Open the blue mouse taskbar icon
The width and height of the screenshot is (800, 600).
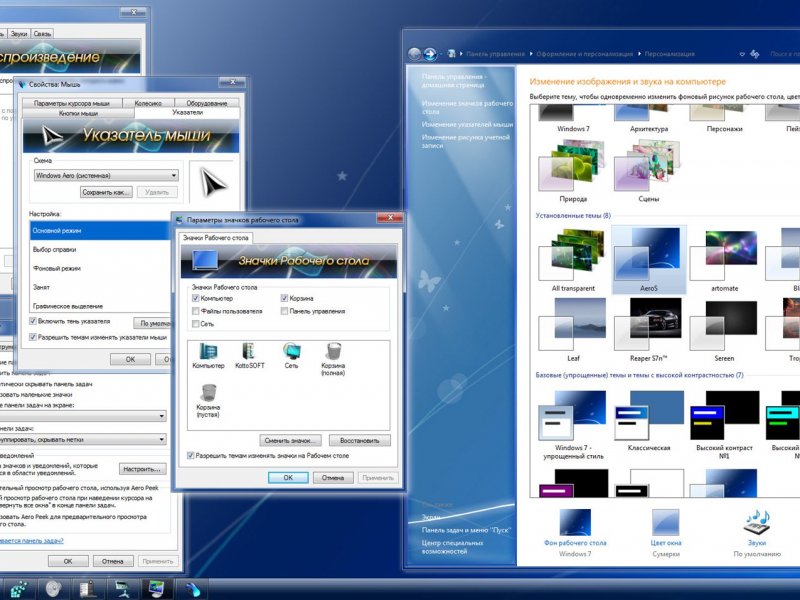193,589
